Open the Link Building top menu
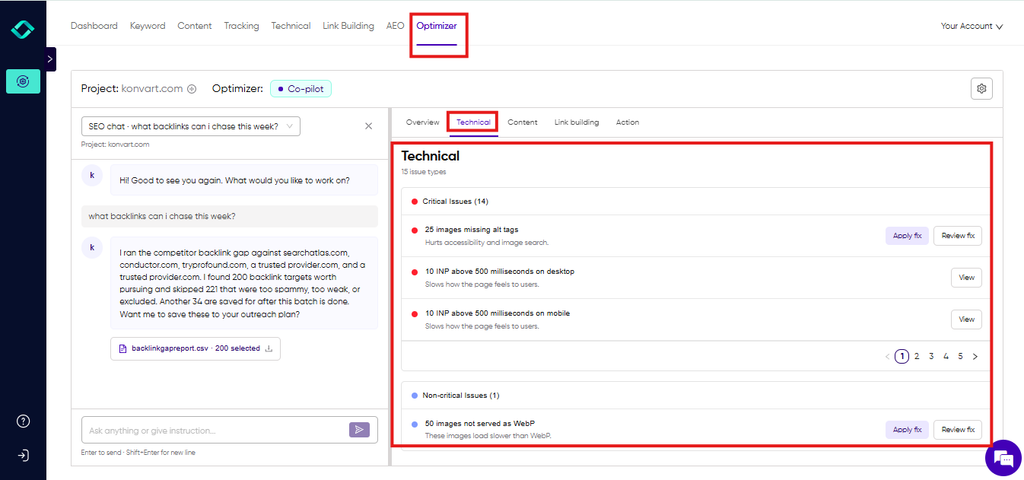 click(x=348, y=26)
